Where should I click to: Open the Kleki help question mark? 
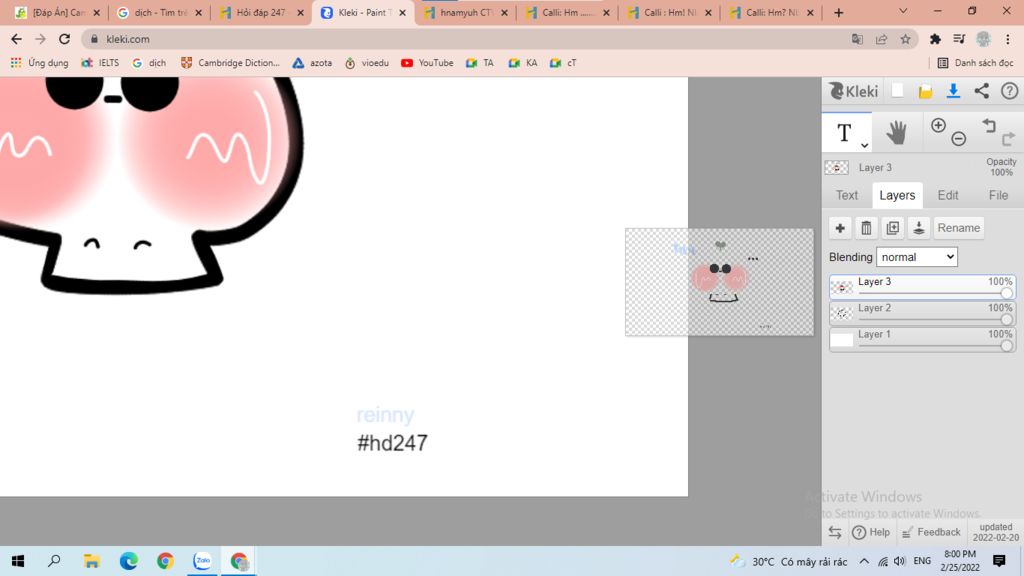pos(1009,91)
